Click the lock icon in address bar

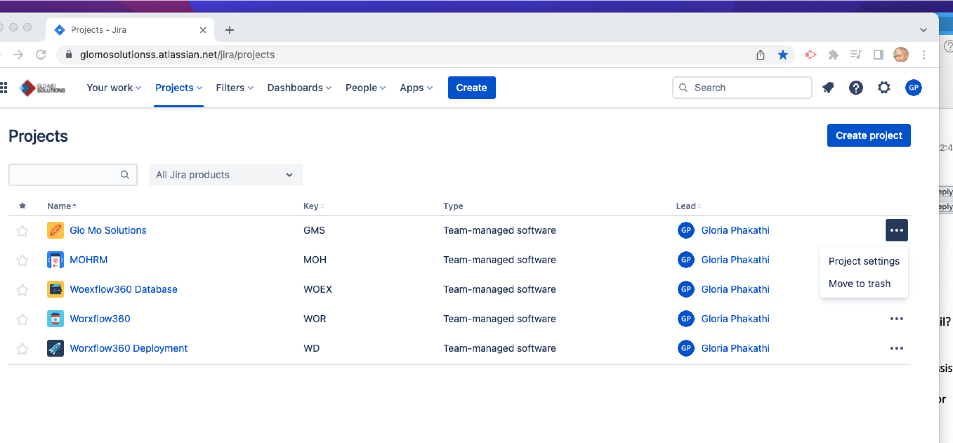click(x=69, y=55)
